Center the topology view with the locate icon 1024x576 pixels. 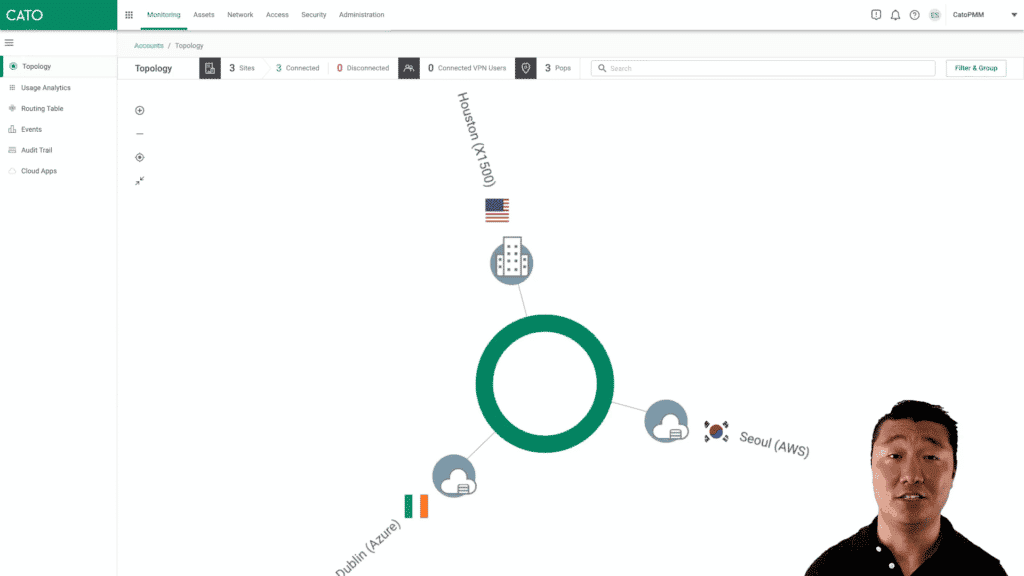pos(140,157)
